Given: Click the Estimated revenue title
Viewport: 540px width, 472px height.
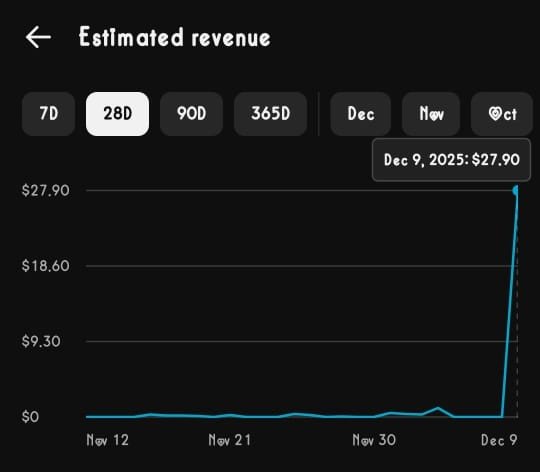Looking at the screenshot, I should pos(175,37).
